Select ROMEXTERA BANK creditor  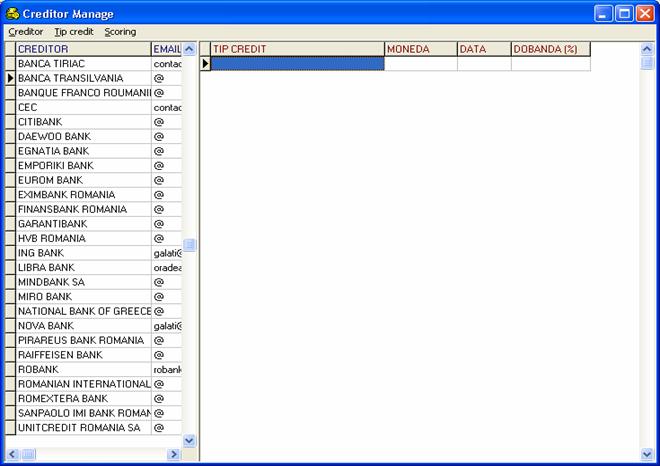pos(83,399)
